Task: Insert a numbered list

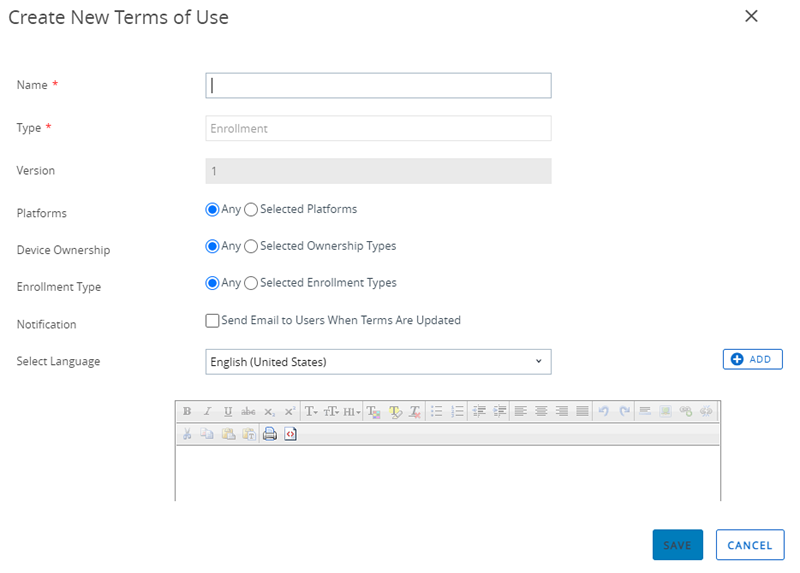Action: [x=458, y=411]
